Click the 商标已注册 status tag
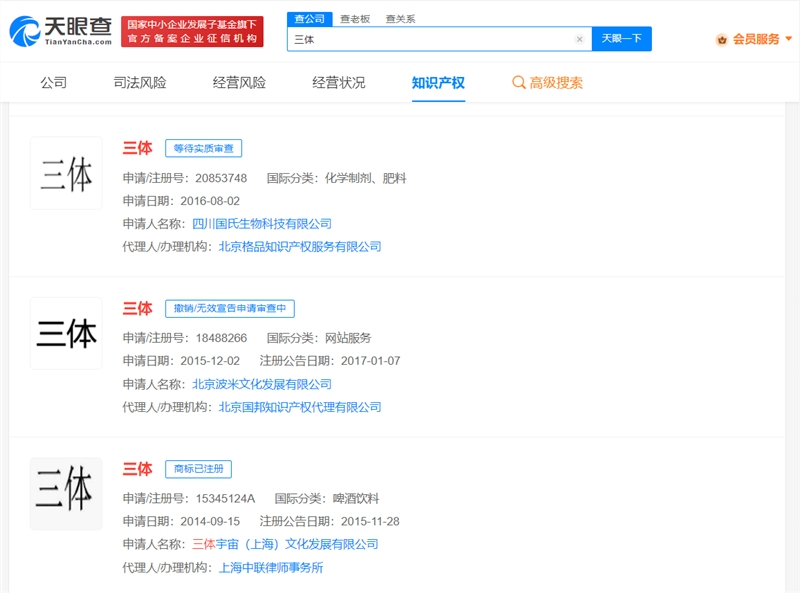The width and height of the screenshot is (800, 593). pos(198,469)
